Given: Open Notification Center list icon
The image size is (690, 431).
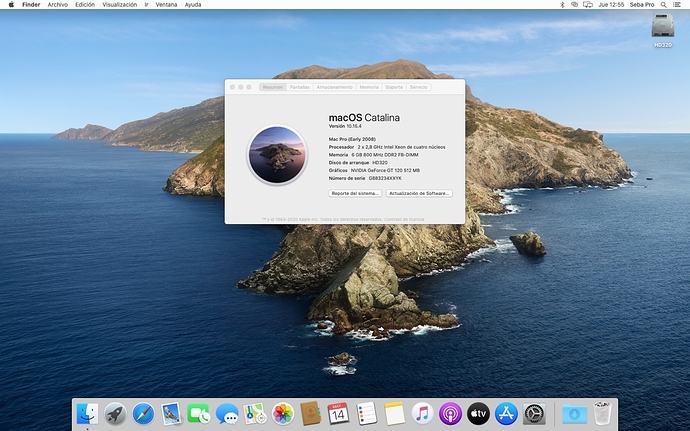Looking at the screenshot, I should pos(677,5).
